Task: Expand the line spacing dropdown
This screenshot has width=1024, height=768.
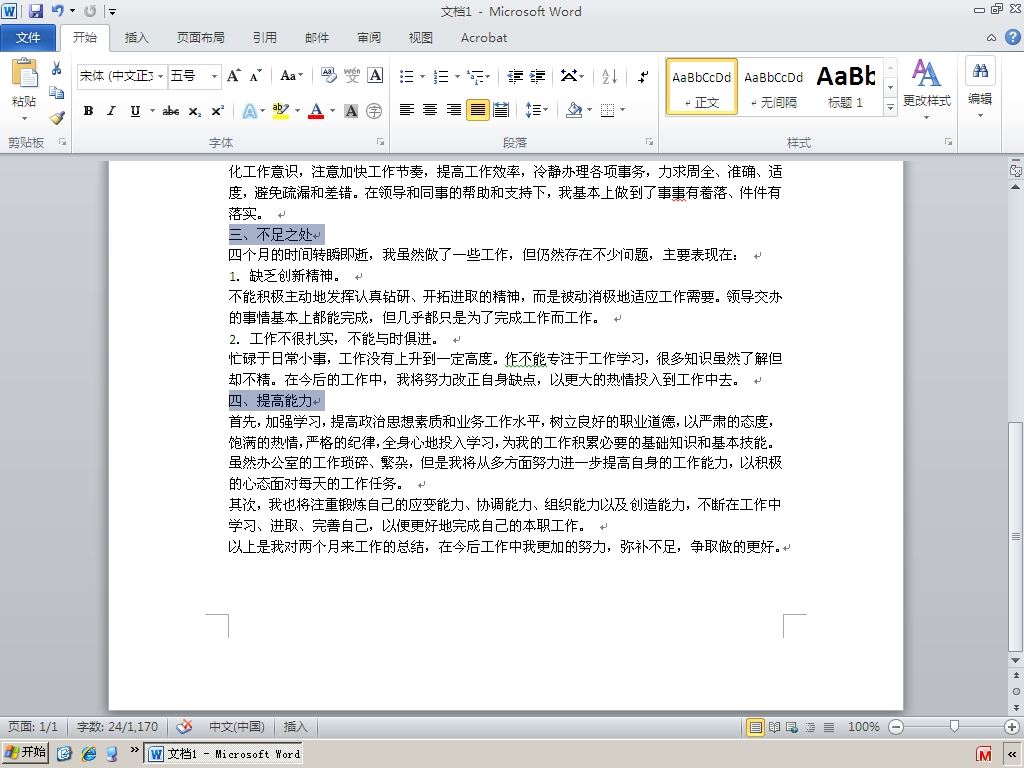Action: pos(546,110)
